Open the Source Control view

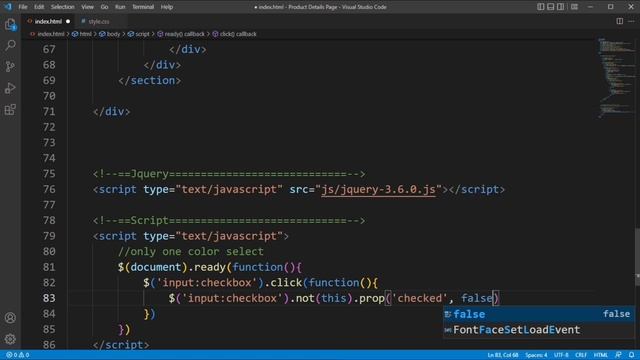[x=10, y=66]
